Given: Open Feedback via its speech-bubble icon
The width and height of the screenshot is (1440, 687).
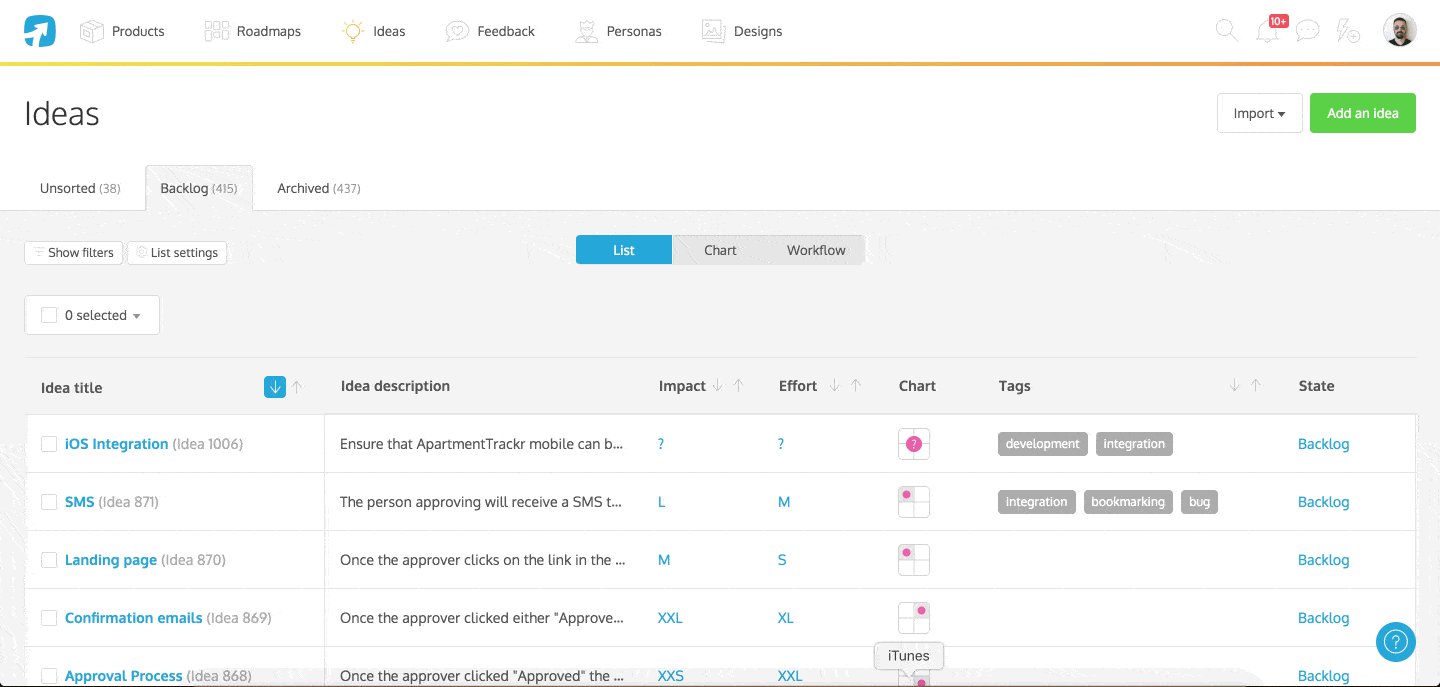Looking at the screenshot, I should [458, 31].
